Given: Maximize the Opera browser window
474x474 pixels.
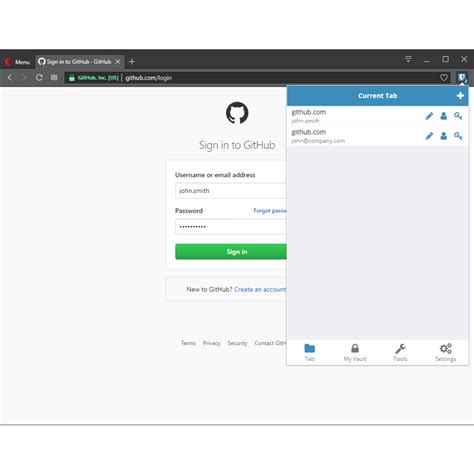Looking at the screenshot, I should [x=446, y=59].
